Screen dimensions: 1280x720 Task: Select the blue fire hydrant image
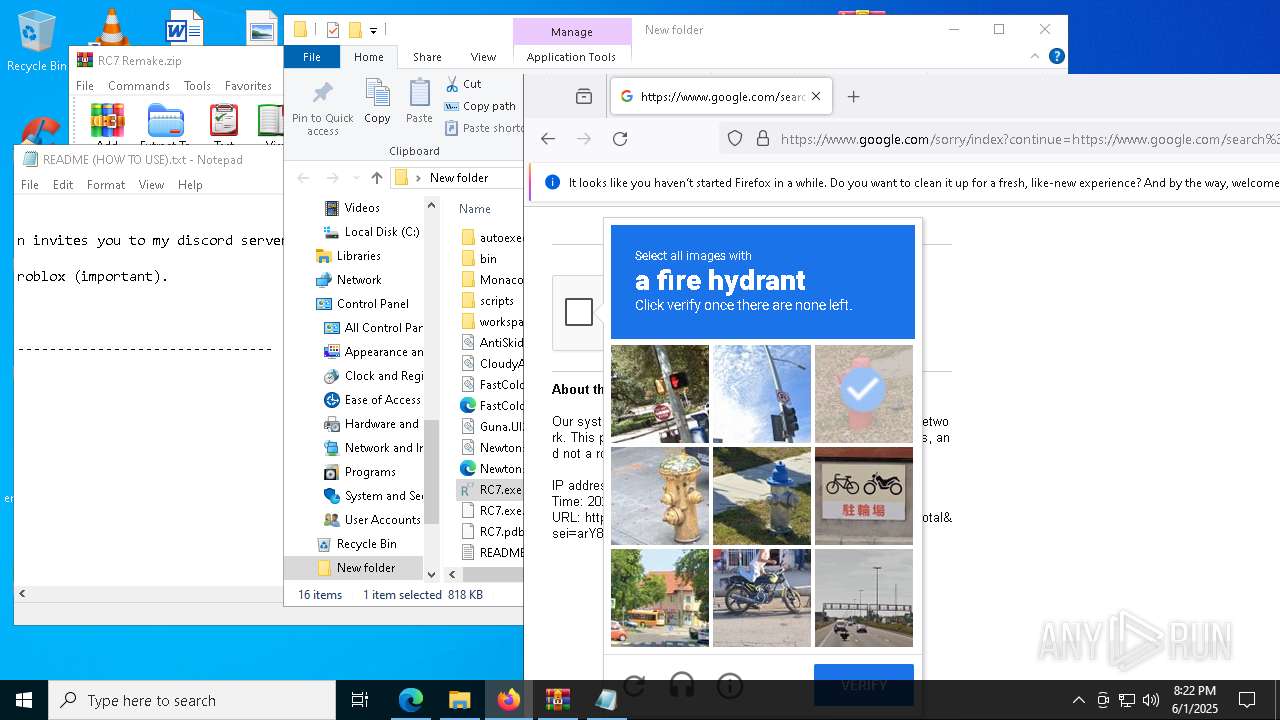[x=762, y=496]
